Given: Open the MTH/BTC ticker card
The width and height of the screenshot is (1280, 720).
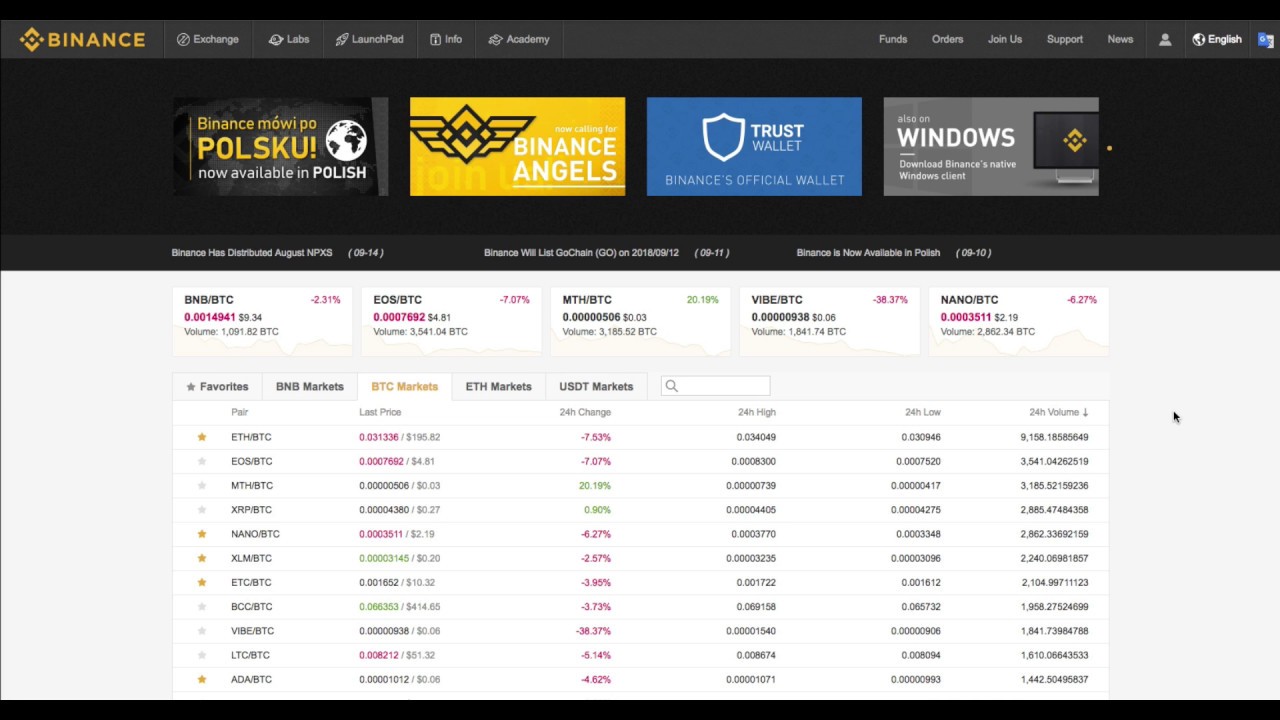Looking at the screenshot, I should coord(640,321).
